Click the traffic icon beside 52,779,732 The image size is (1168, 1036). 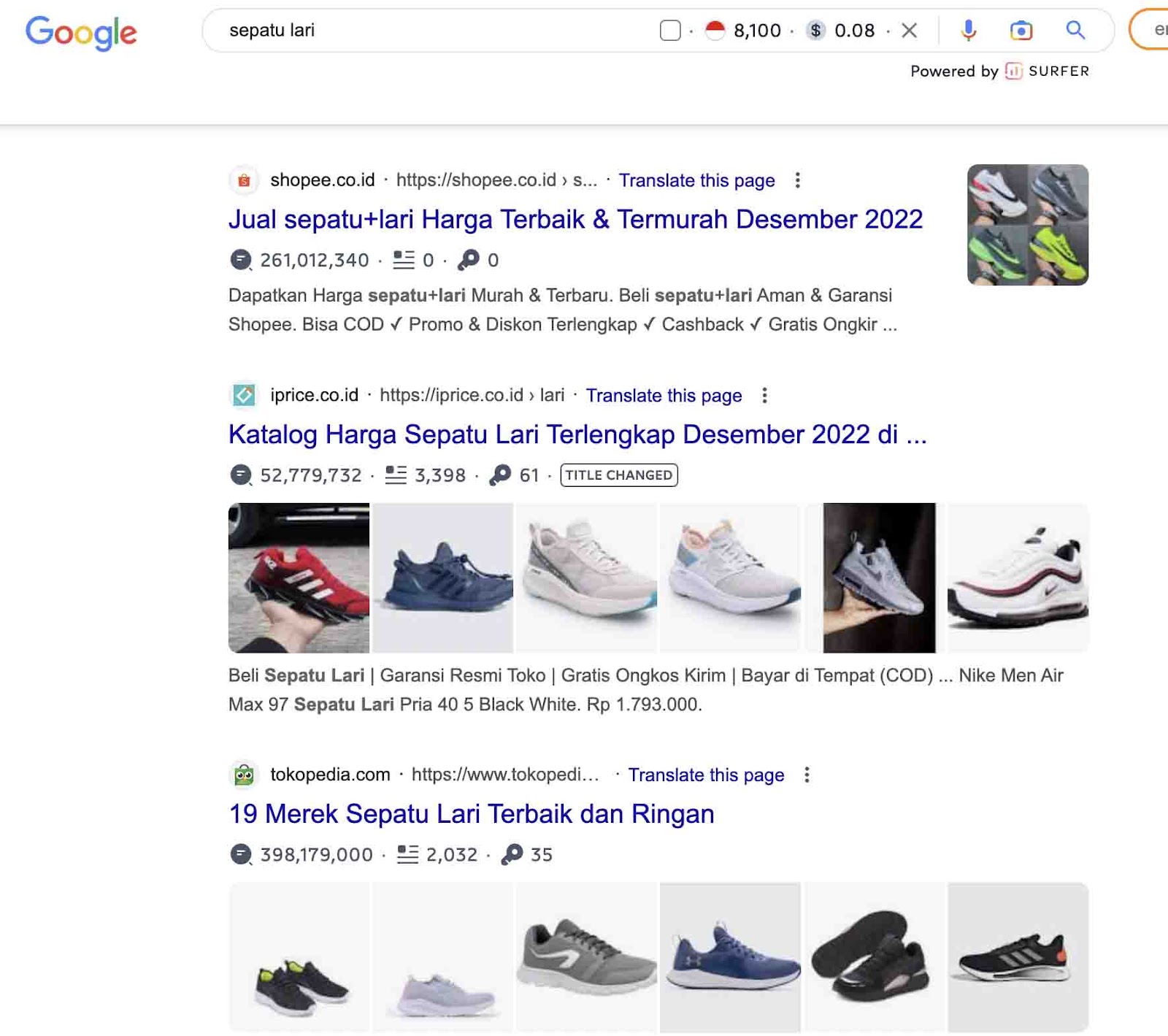pyautogui.click(x=241, y=475)
